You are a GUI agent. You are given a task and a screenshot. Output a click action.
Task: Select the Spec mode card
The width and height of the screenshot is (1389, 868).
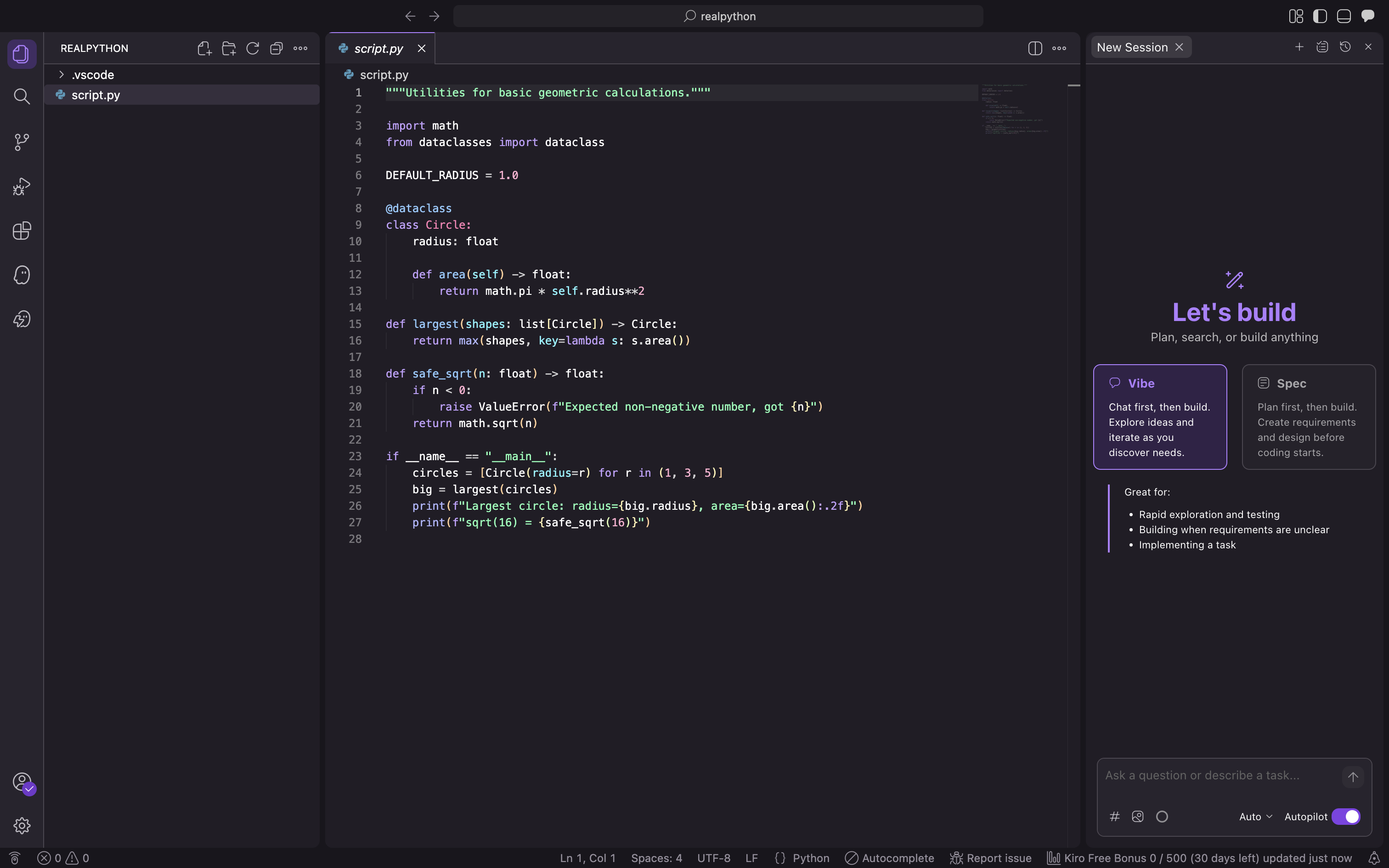click(1309, 417)
